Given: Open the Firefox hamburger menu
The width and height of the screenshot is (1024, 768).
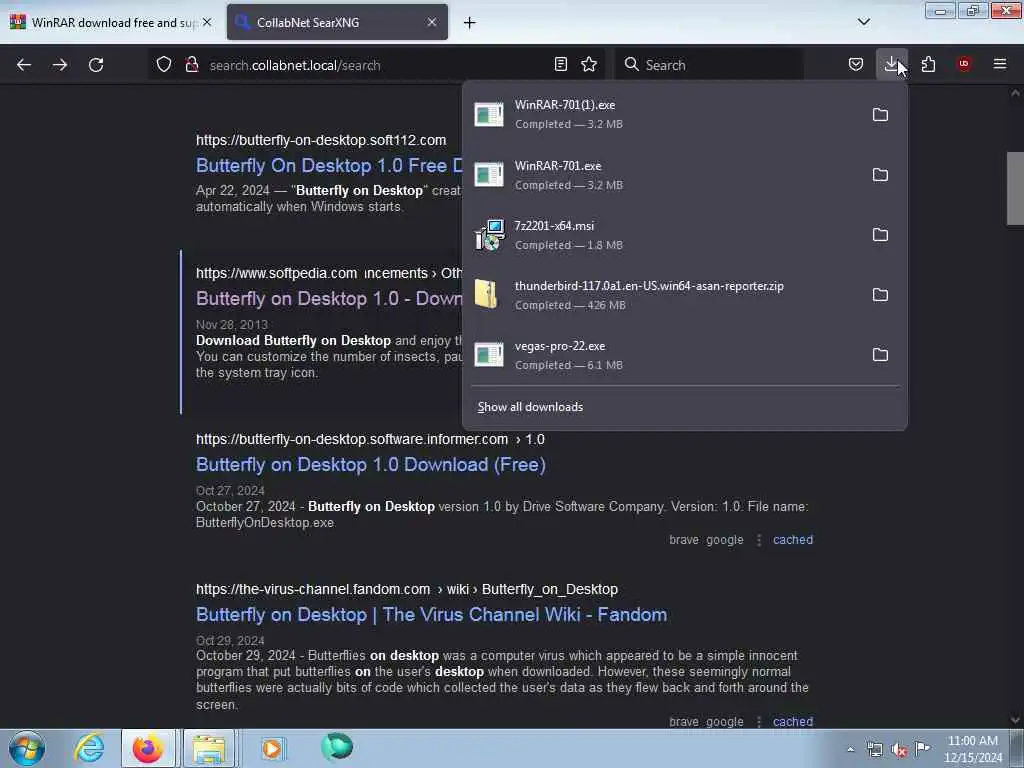Looking at the screenshot, I should coord(1000,64).
